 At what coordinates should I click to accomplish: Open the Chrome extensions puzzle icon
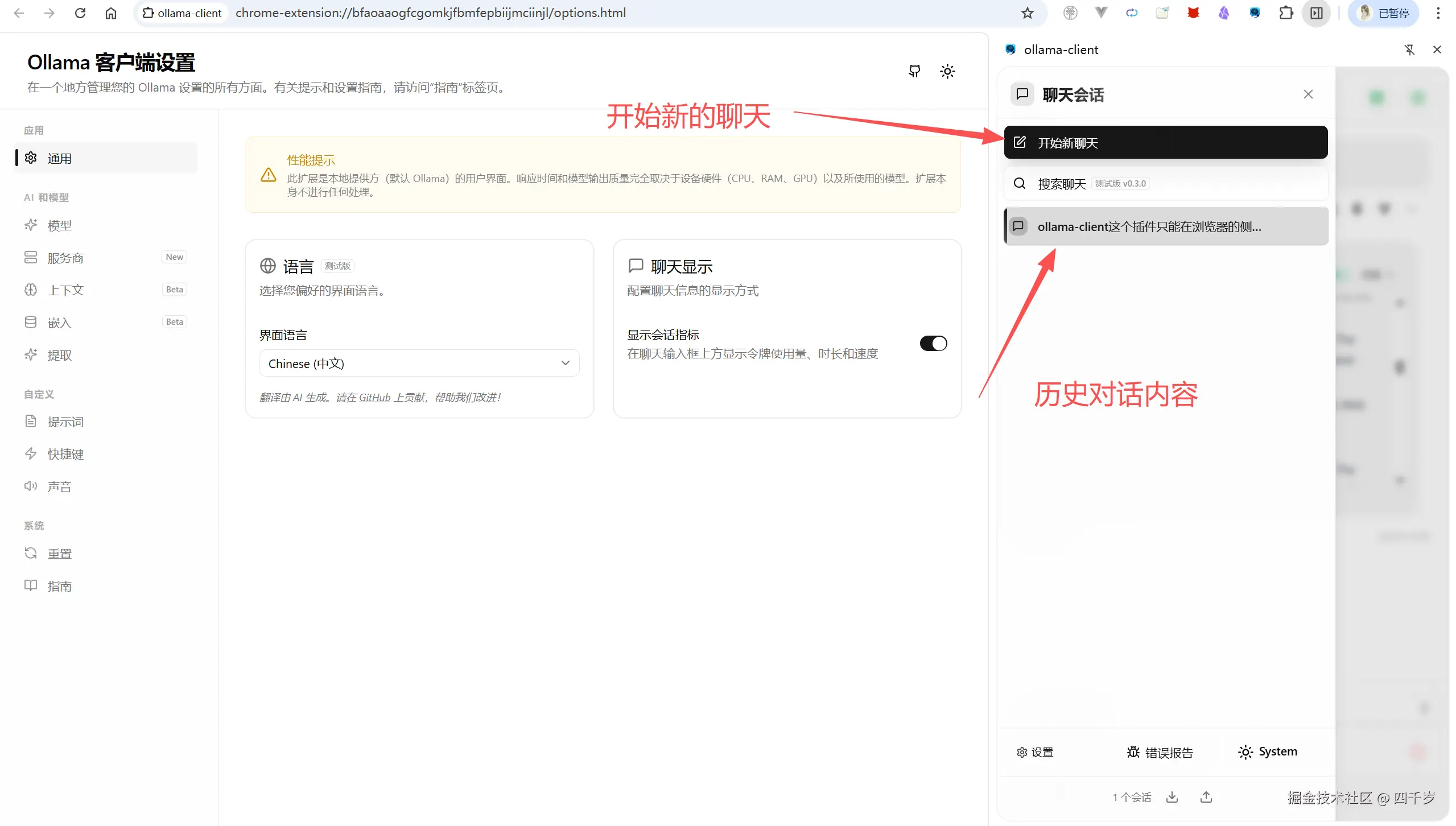pyautogui.click(x=1286, y=13)
